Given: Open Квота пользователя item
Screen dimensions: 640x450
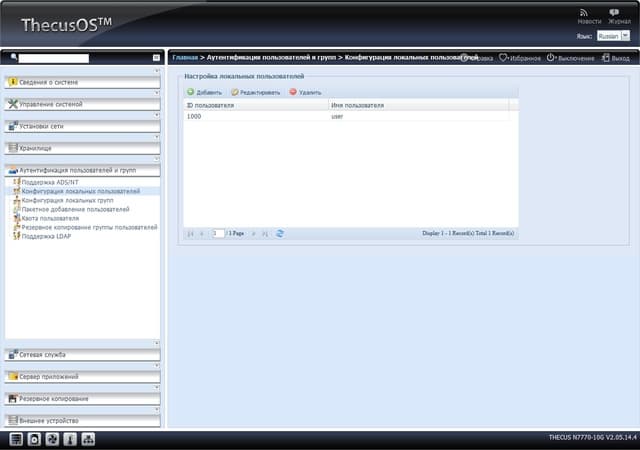Looking at the screenshot, I should click(50, 218).
